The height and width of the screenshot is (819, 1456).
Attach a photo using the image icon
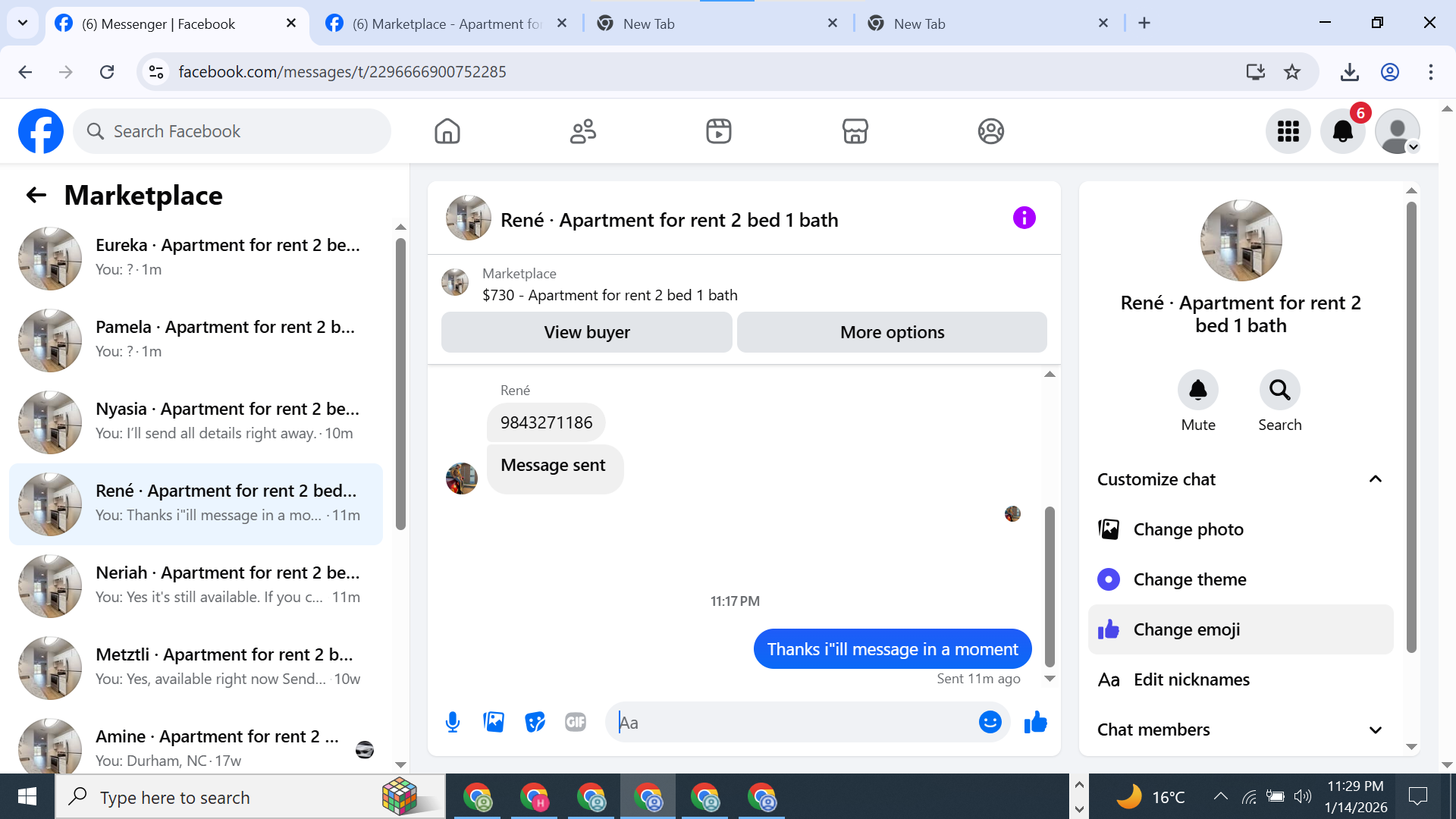494,722
